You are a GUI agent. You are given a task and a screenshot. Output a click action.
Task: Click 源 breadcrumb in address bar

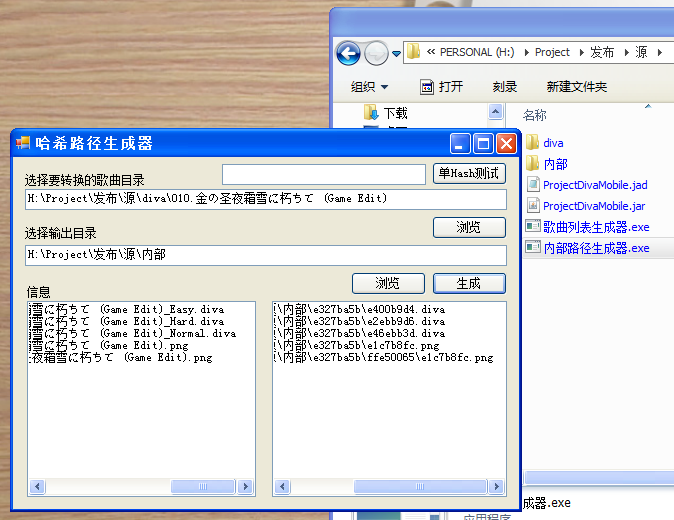[641, 52]
